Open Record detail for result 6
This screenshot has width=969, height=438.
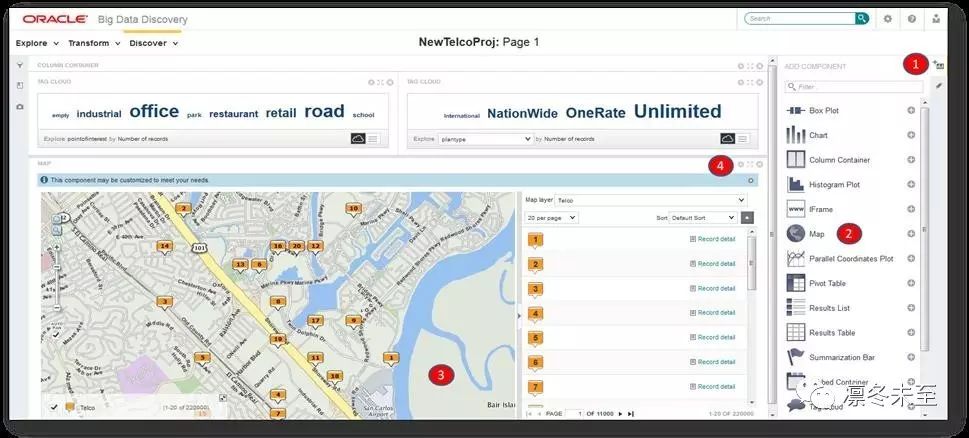coord(713,362)
